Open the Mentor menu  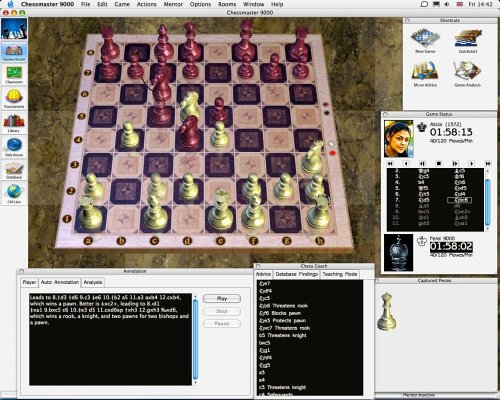click(173, 4)
